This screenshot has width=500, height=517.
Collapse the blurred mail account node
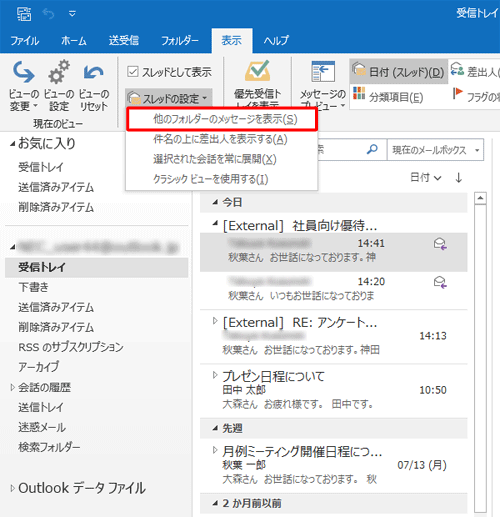pyautogui.click(x=12, y=247)
